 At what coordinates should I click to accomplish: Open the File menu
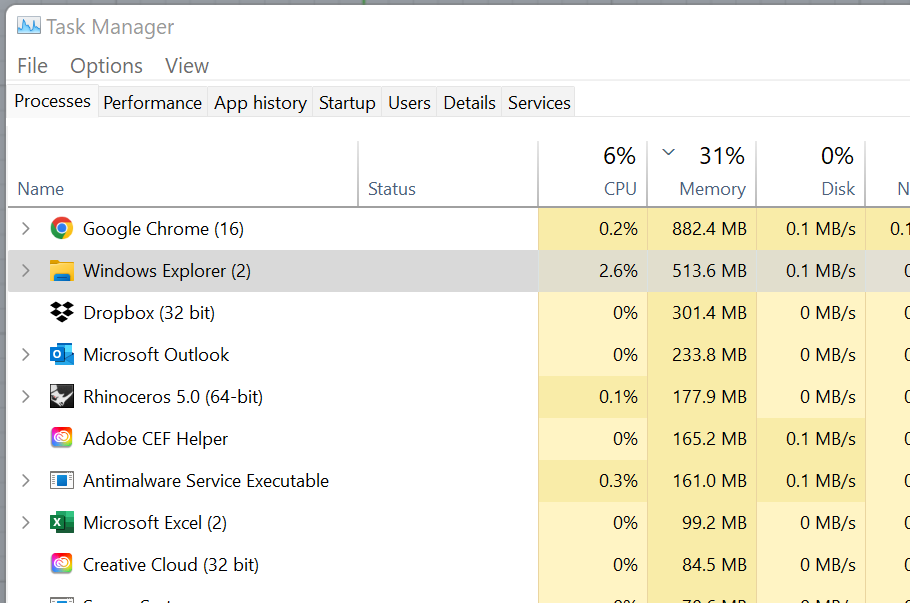coord(32,66)
